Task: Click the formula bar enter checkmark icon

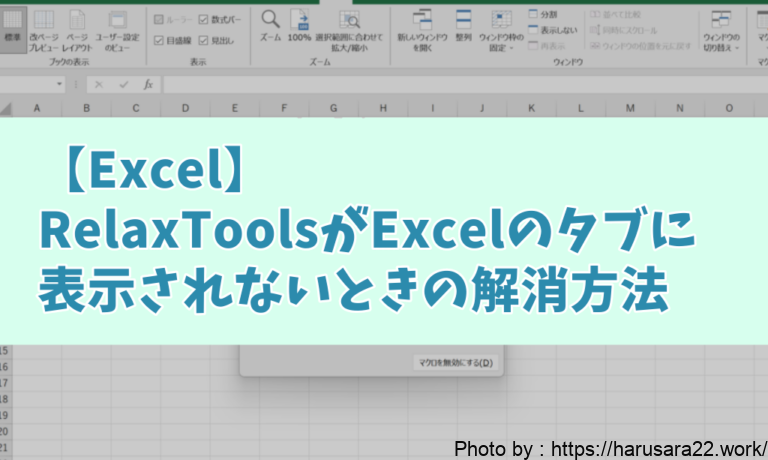Action: [123, 85]
